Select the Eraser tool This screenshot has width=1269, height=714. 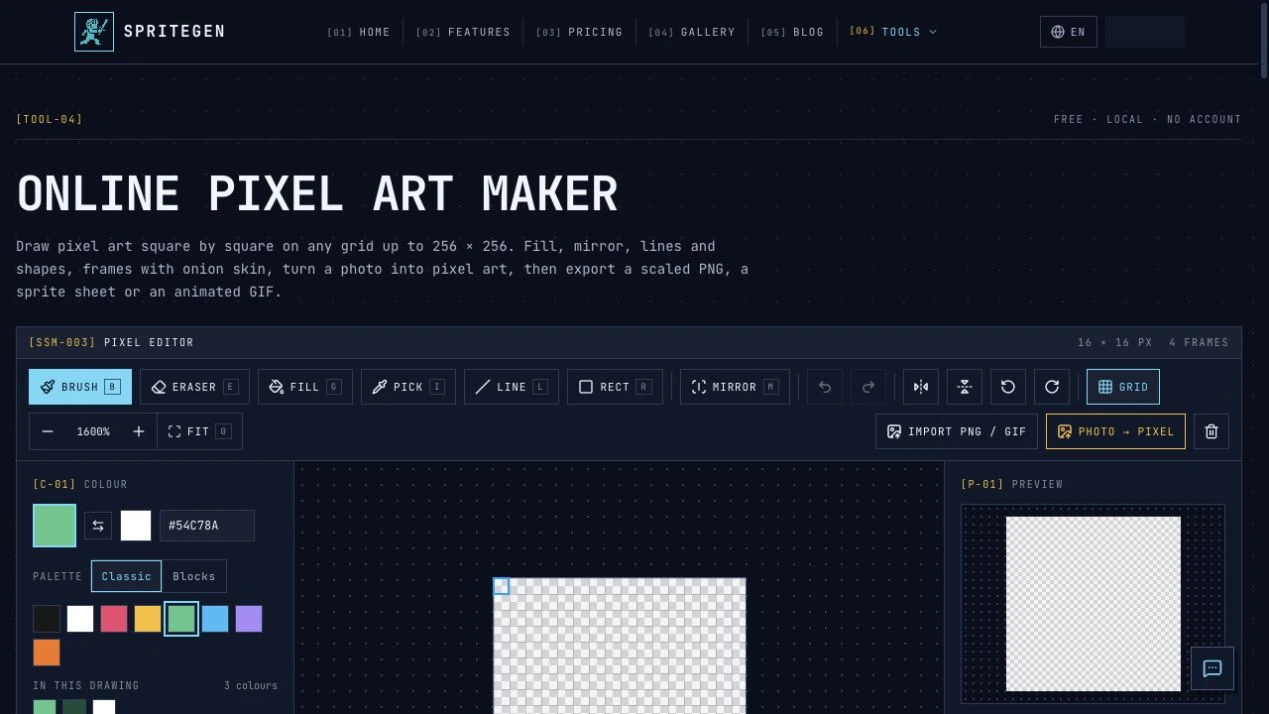pyautogui.click(x=195, y=387)
